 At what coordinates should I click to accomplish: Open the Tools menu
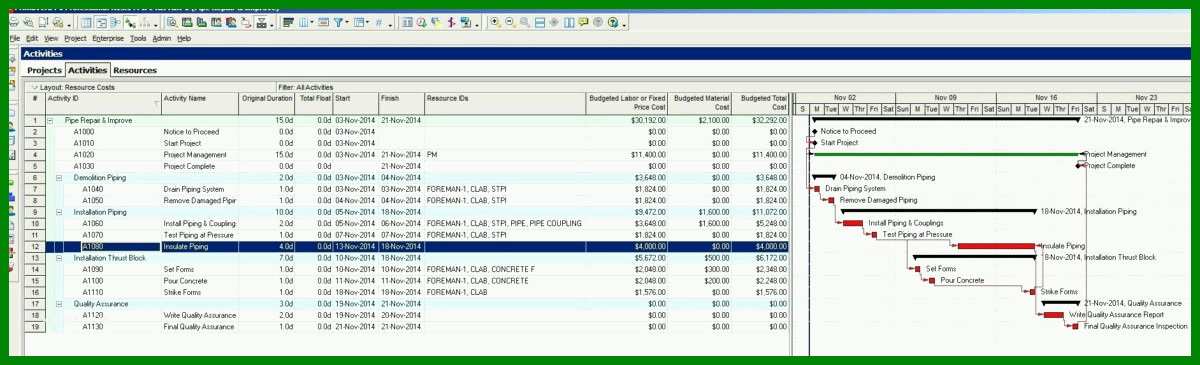(138, 38)
